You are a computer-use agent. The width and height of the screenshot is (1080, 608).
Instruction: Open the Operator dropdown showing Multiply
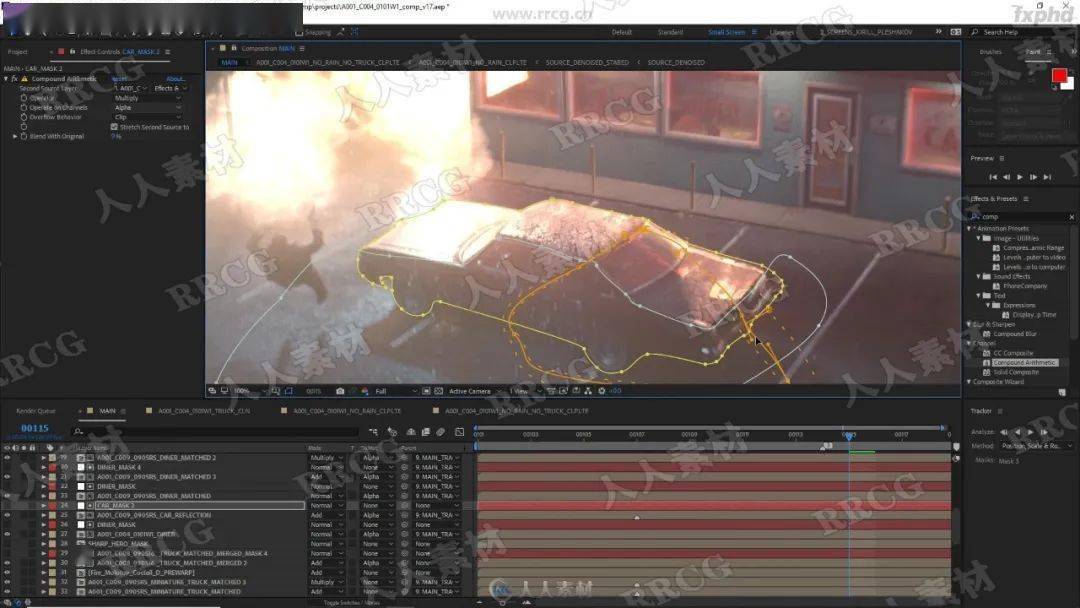pyautogui.click(x=148, y=98)
